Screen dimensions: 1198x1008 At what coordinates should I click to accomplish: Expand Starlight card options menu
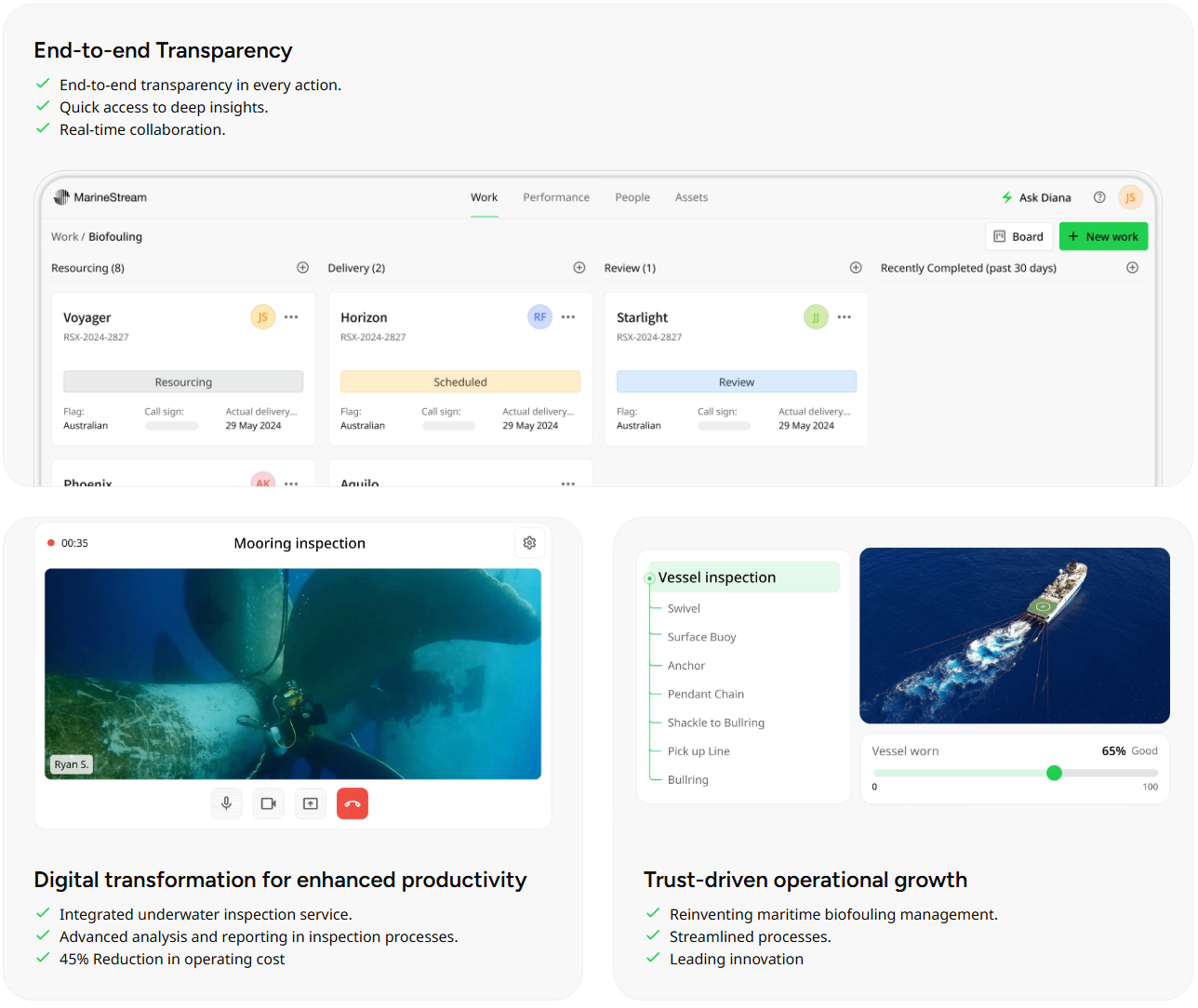pyautogui.click(x=844, y=317)
